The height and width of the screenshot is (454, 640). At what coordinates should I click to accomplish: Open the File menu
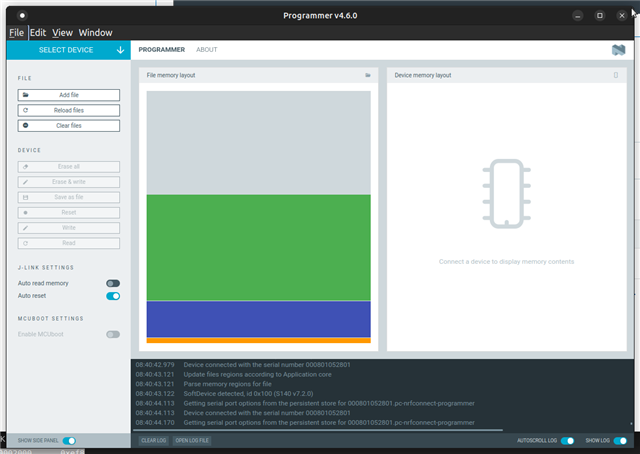[x=17, y=33]
